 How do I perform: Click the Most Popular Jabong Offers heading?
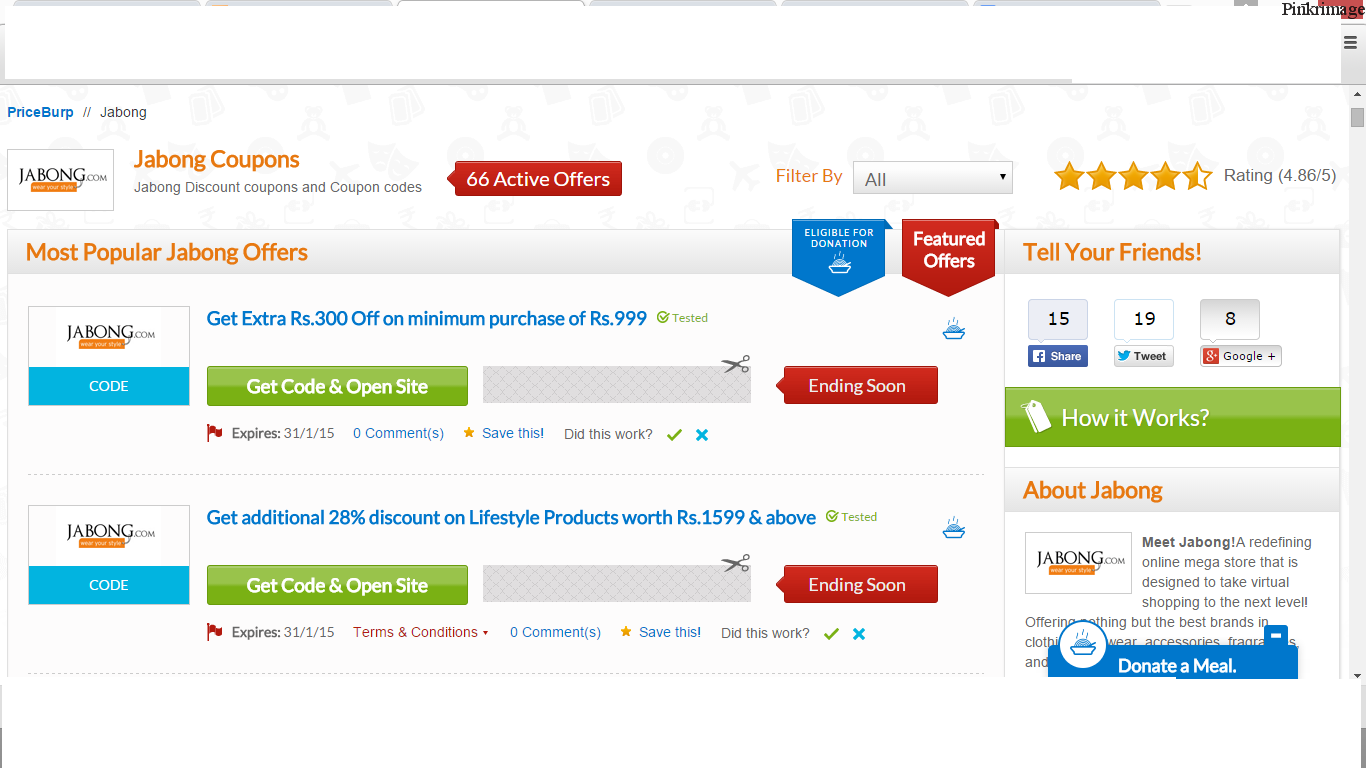coord(167,252)
